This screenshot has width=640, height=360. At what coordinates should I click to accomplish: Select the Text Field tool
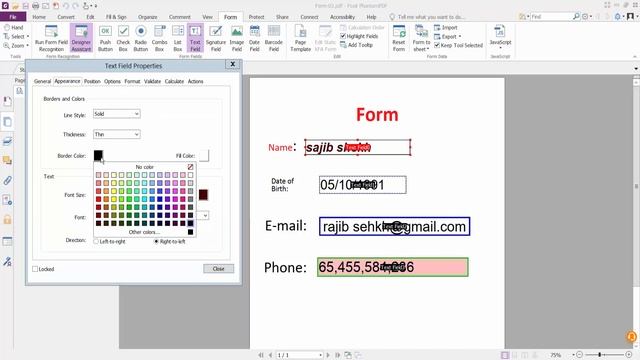click(x=195, y=38)
